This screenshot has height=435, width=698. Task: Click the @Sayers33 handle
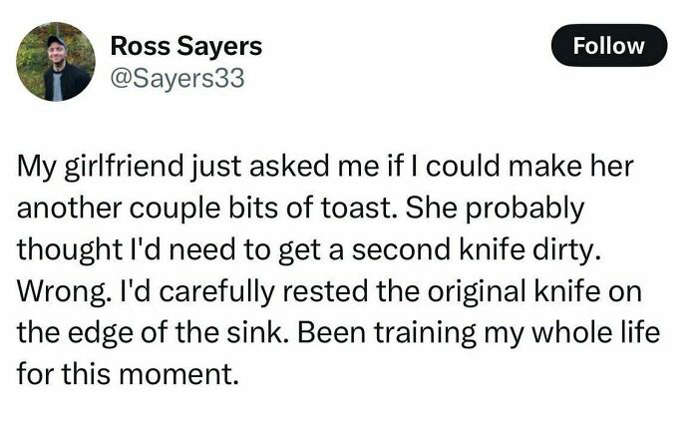pos(176,77)
